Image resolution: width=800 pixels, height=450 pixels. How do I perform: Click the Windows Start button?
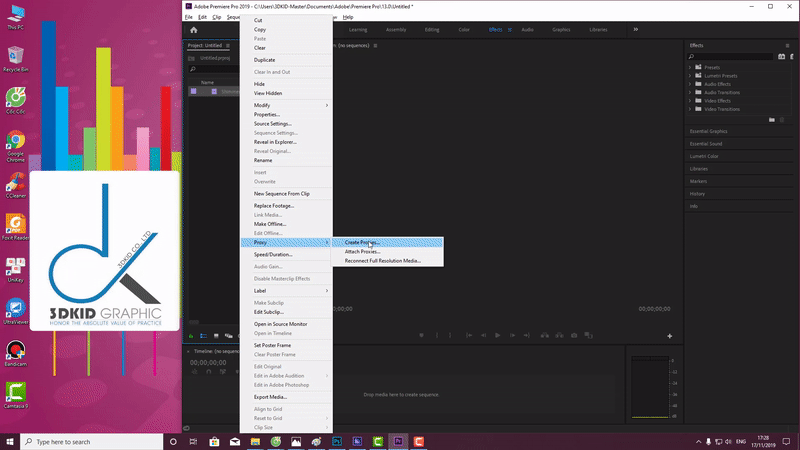coord(10,441)
